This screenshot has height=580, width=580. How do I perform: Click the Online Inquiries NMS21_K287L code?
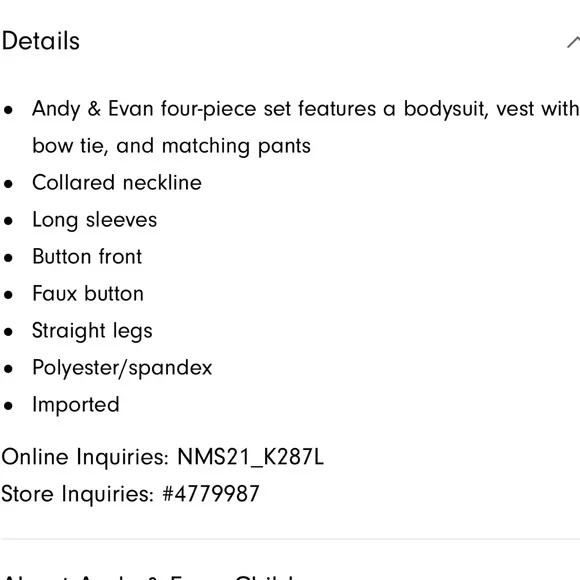click(250, 457)
